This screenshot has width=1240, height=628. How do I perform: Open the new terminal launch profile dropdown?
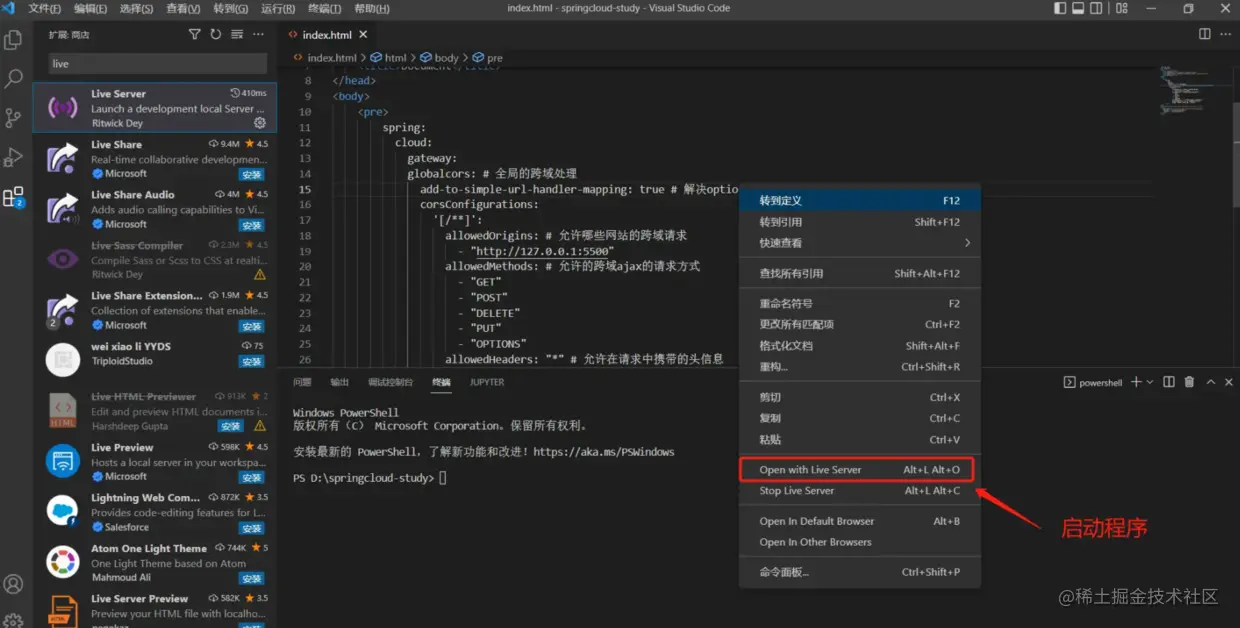click(1150, 382)
